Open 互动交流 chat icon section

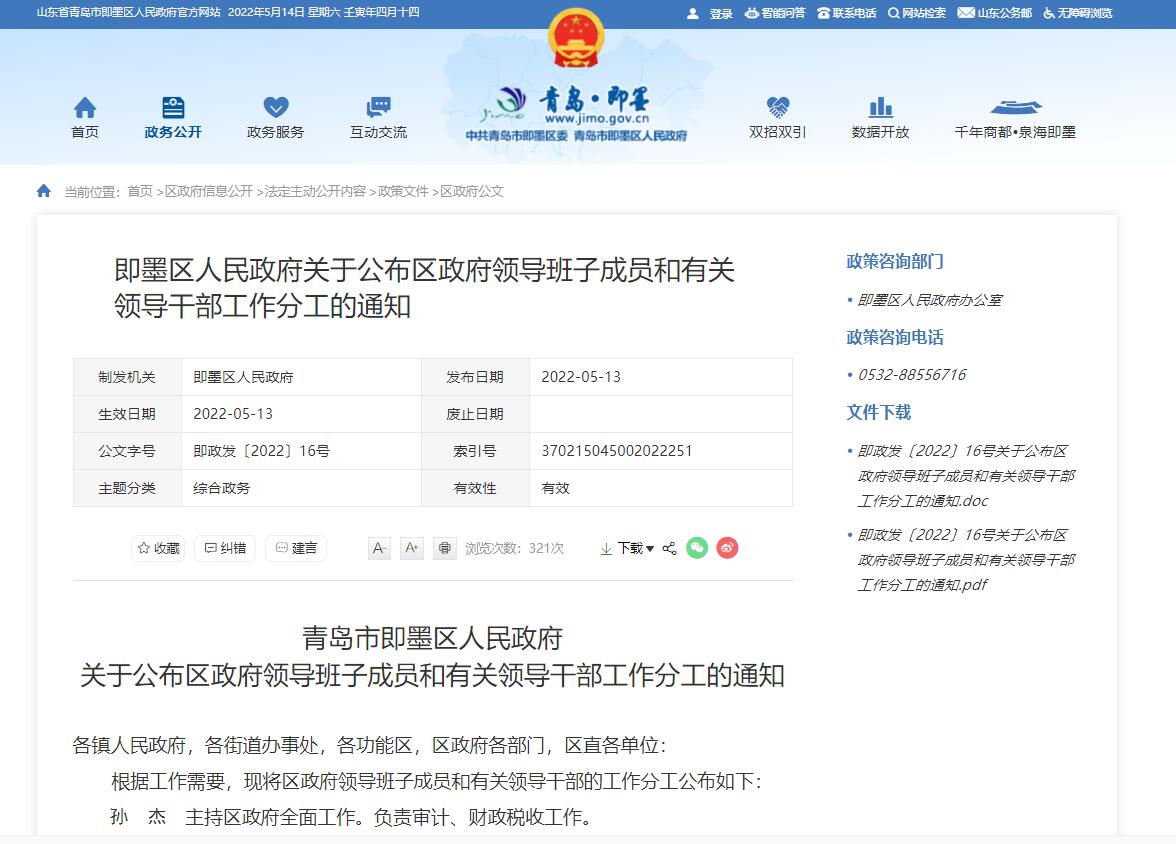tap(378, 108)
